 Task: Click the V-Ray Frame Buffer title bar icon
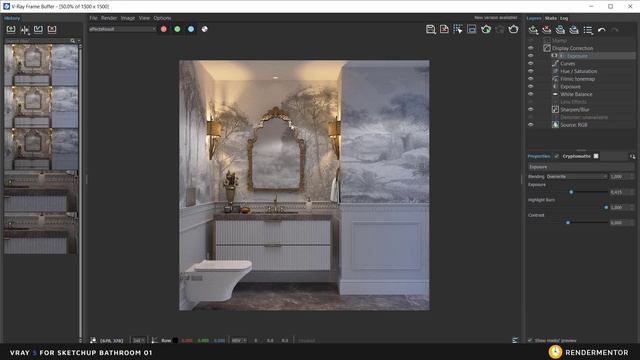click(6, 7)
